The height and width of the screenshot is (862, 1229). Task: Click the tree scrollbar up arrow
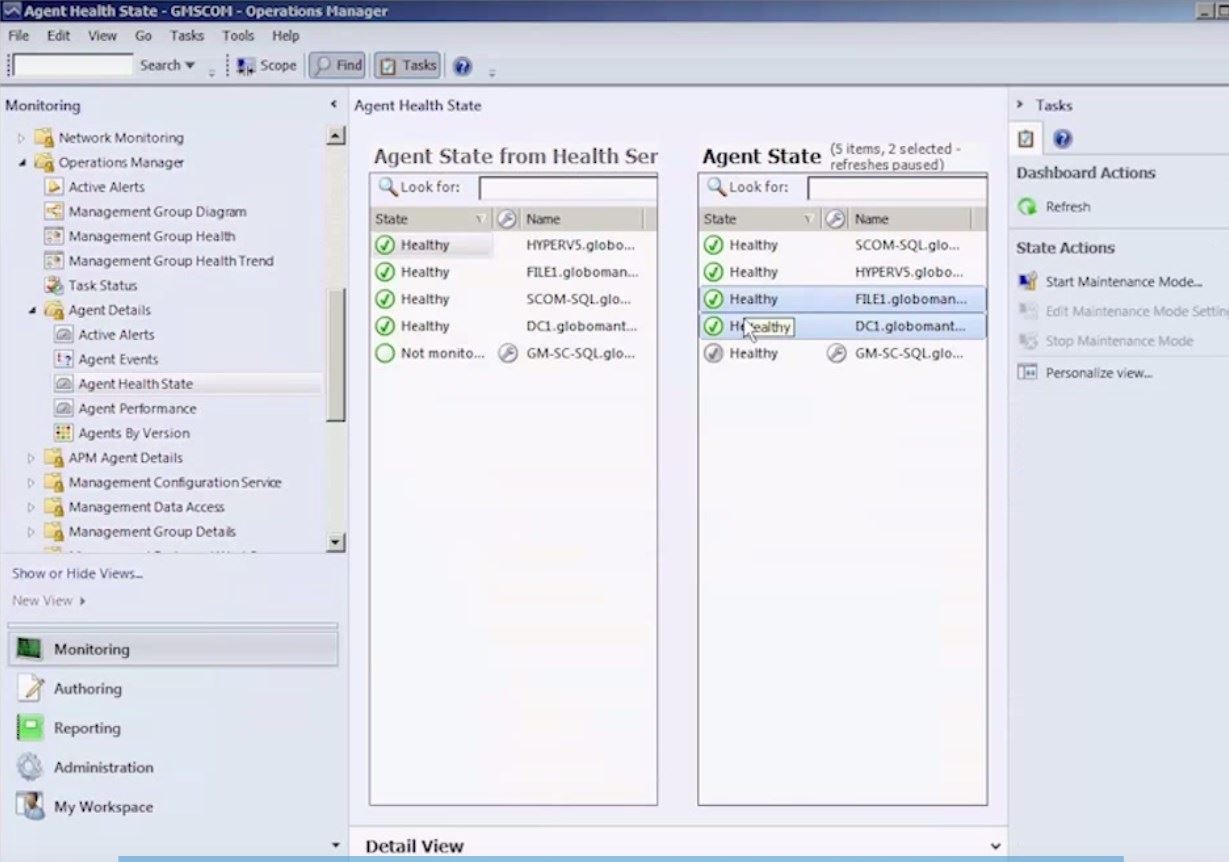[336, 137]
